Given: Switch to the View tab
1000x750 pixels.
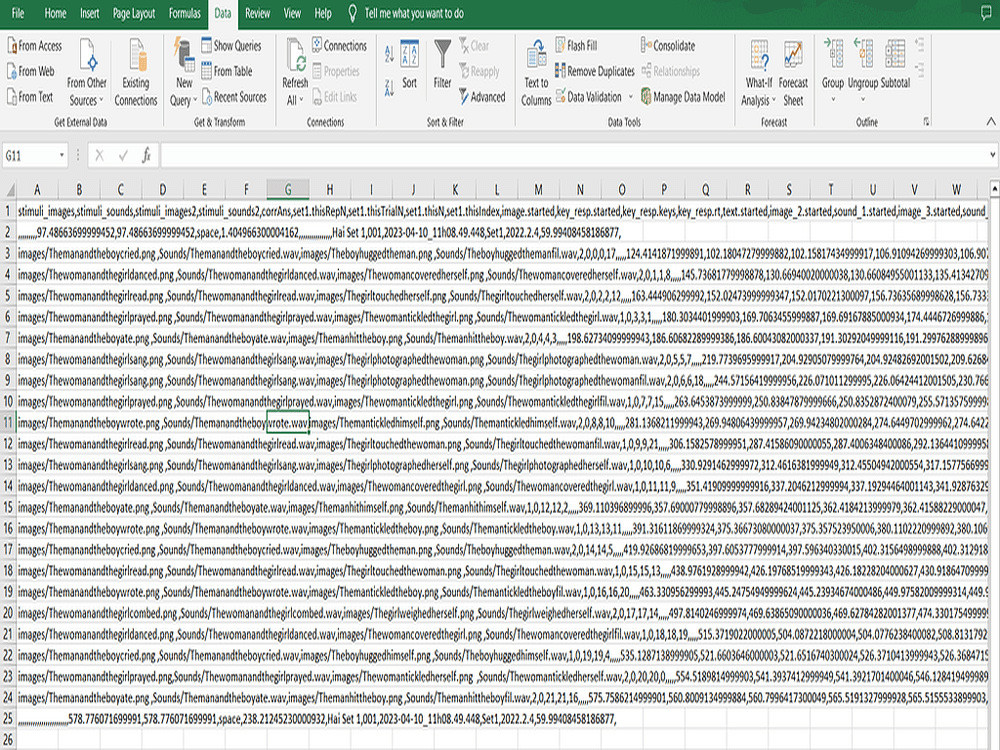Looking at the screenshot, I should coord(292,13).
